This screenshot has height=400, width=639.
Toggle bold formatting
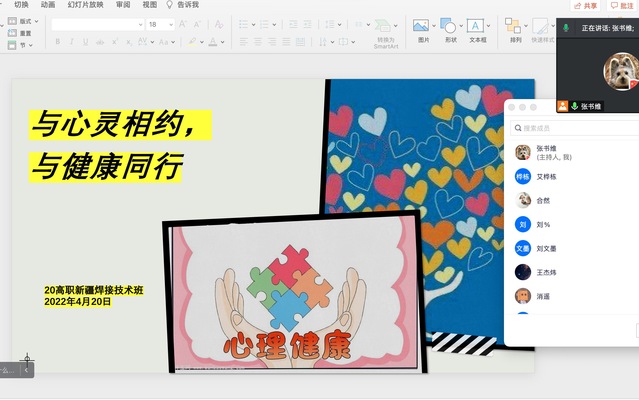57,42
